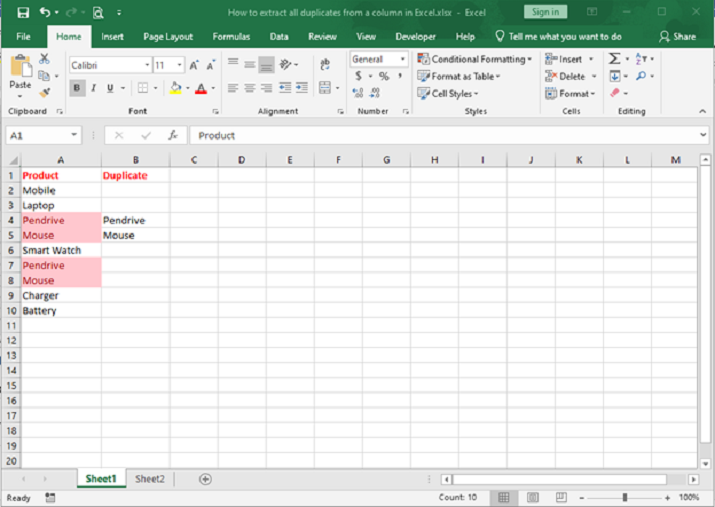Adjust the zoom slider handle
Image resolution: width=715 pixels, height=507 pixels.
pos(625,497)
